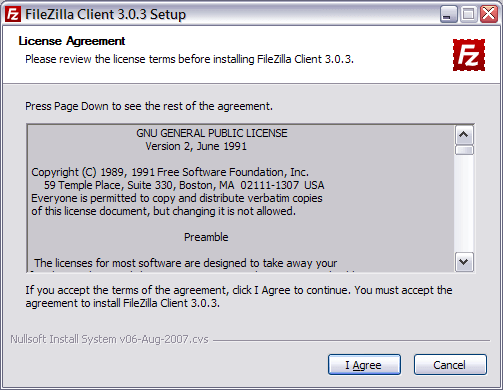Minimize the FileZilla setup window
The height and width of the screenshot is (390, 503).
tap(448, 14)
